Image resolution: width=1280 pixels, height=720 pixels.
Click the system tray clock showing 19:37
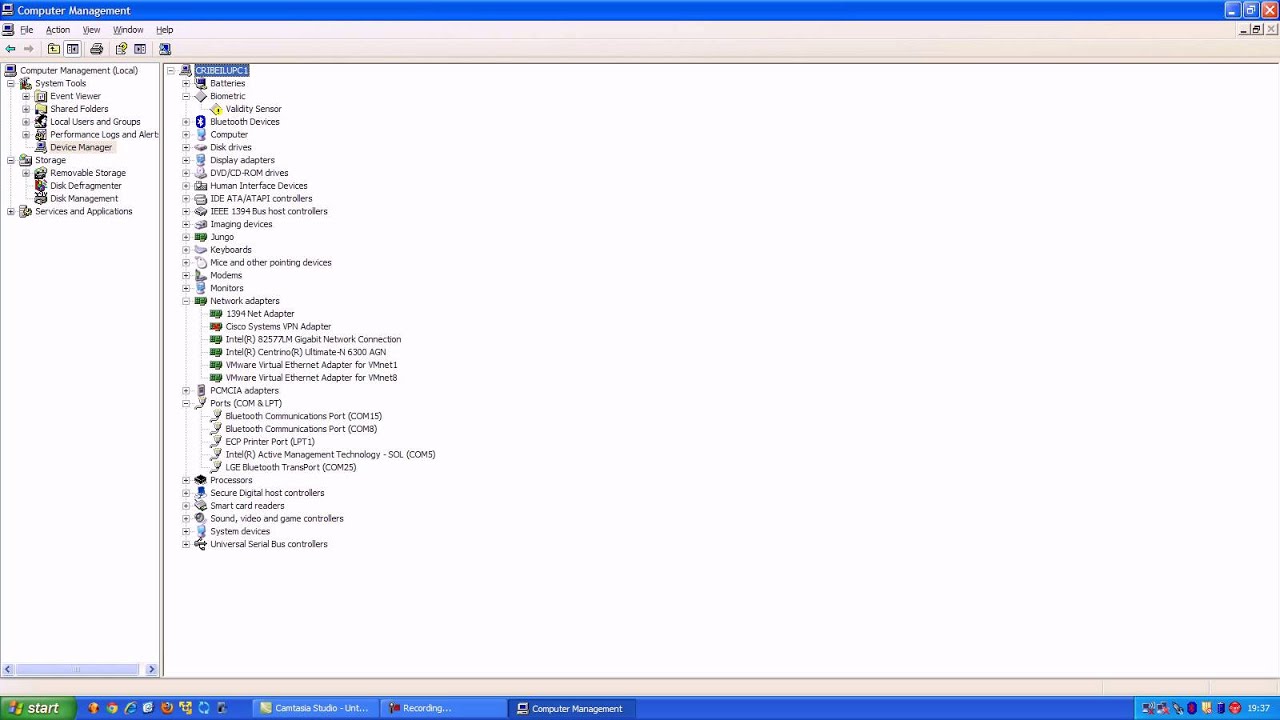[1259, 708]
